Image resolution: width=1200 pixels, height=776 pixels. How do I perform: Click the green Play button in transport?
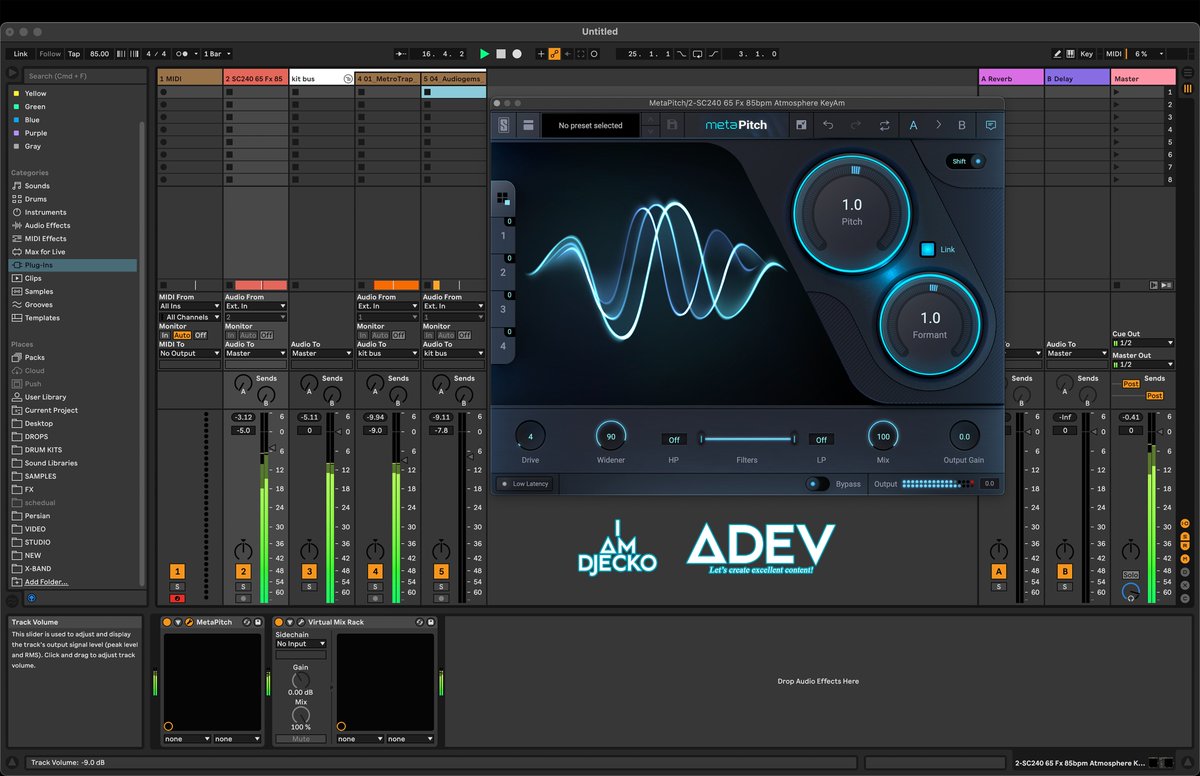click(x=484, y=54)
